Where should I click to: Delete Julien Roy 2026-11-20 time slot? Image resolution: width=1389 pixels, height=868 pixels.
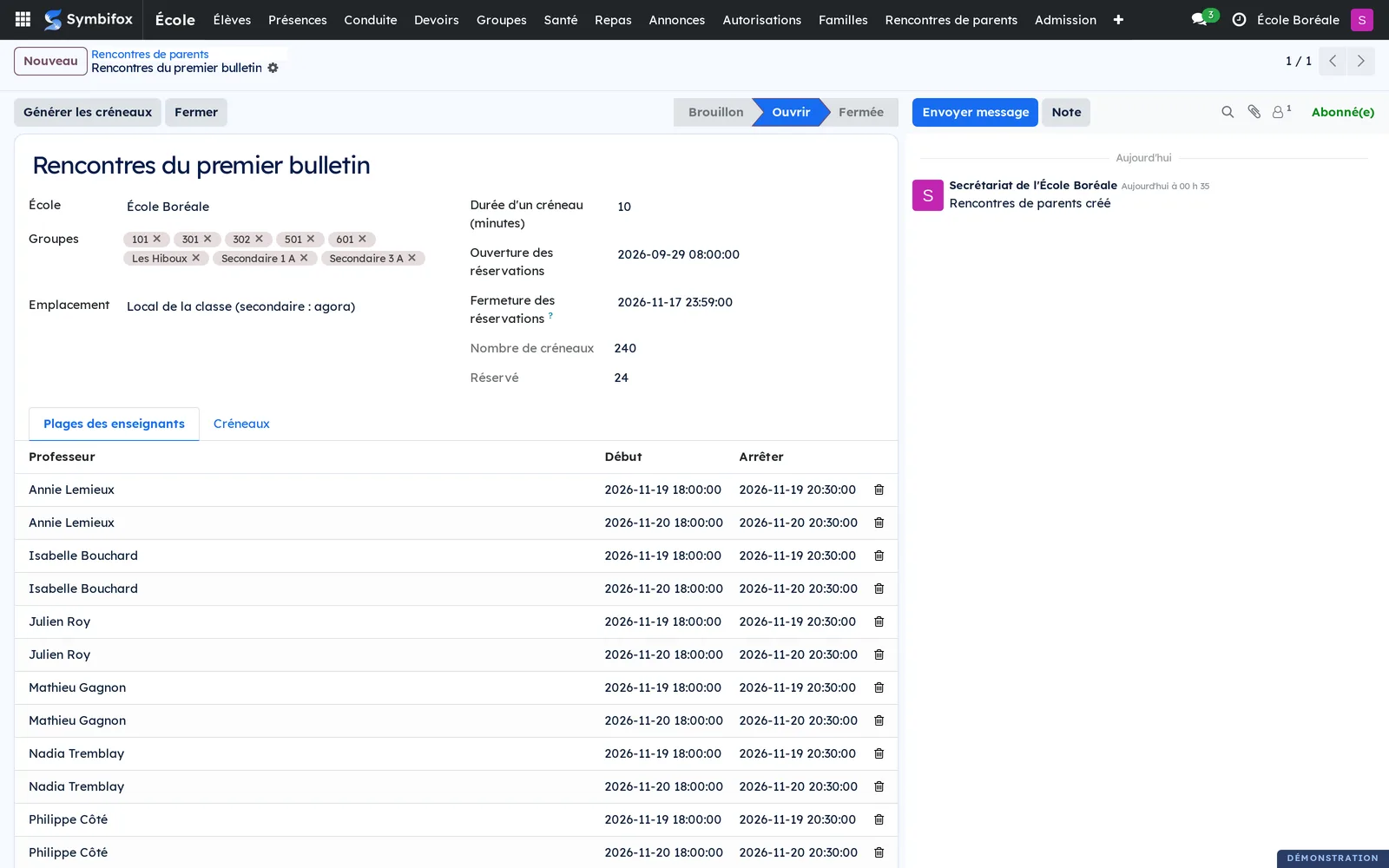click(x=879, y=654)
